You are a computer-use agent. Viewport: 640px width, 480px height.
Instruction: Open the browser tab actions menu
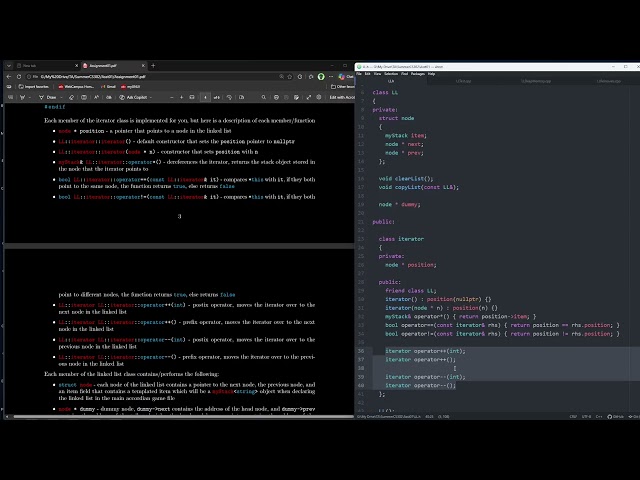(9, 65)
